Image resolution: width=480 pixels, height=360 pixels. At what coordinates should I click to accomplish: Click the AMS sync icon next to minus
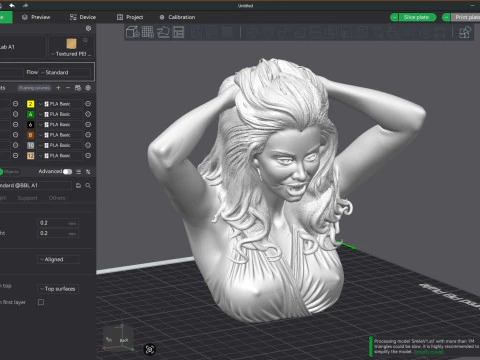point(78,88)
